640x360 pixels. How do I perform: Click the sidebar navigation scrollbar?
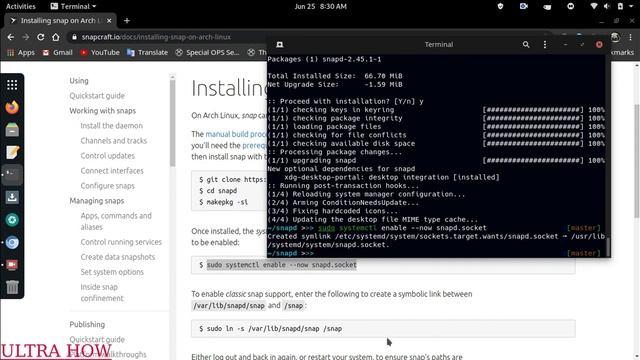coord(172,122)
